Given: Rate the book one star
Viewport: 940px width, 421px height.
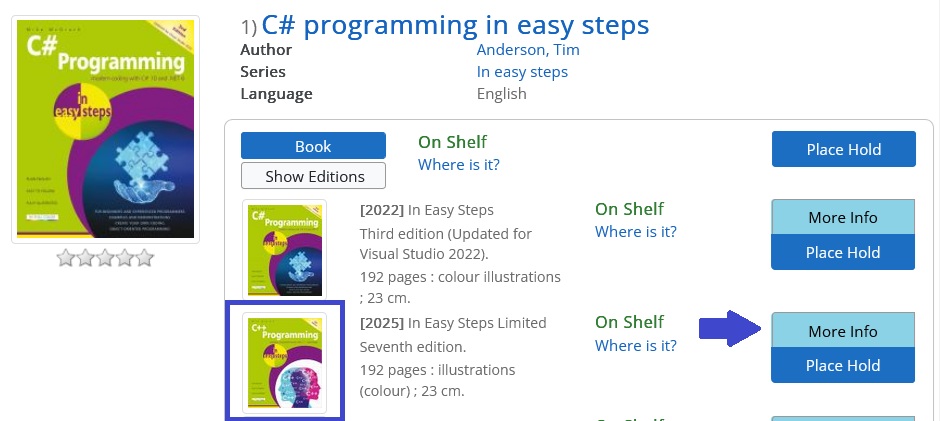Looking at the screenshot, I should pos(66,259).
